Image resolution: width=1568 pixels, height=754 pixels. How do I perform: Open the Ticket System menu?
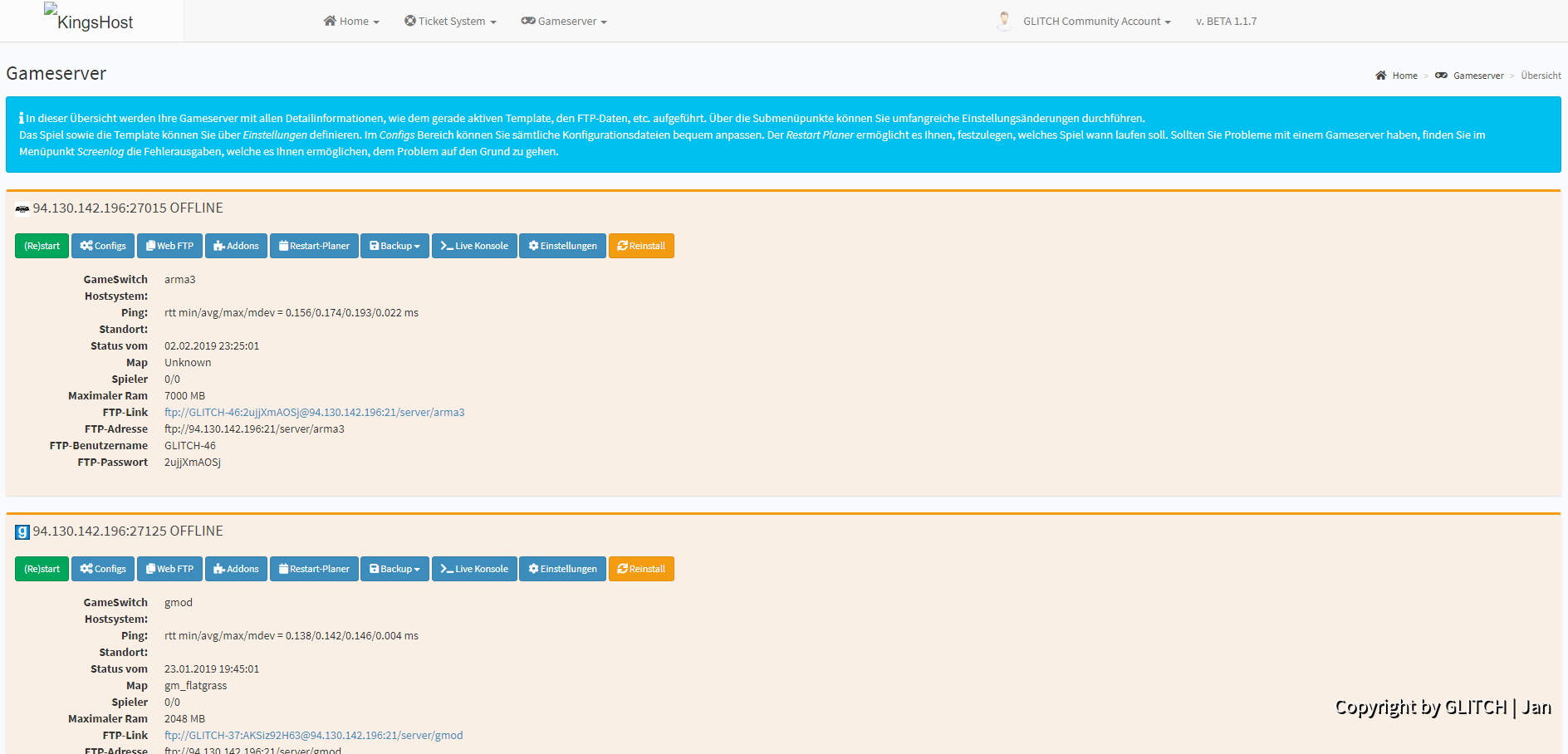point(450,22)
